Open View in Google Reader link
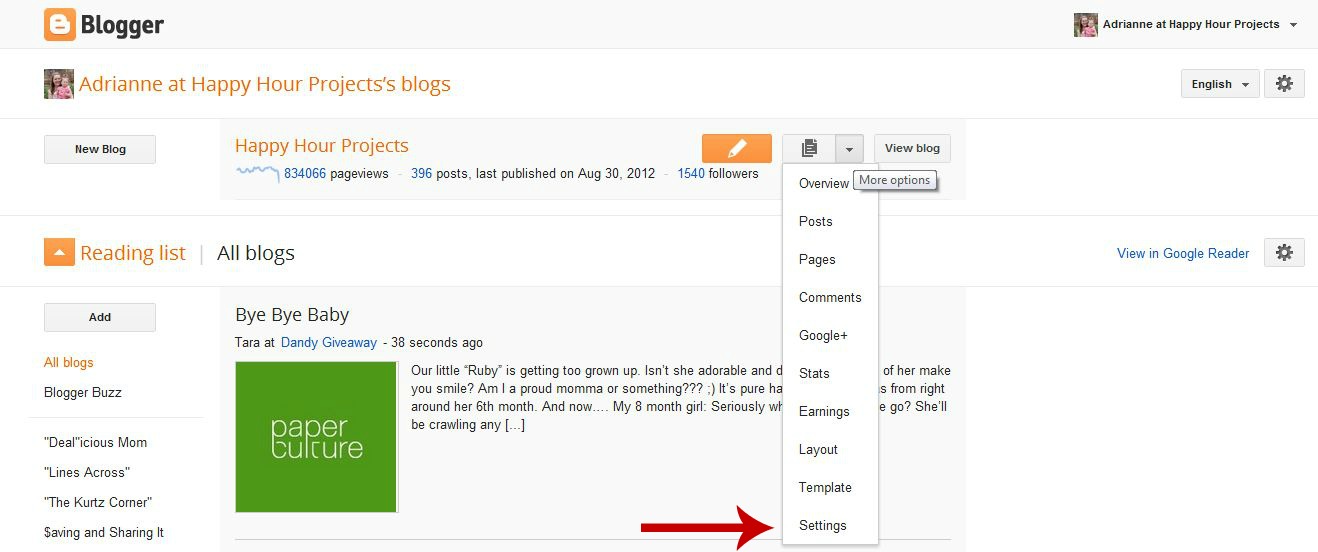The width and height of the screenshot is (1318, 552). (1183, 254)
